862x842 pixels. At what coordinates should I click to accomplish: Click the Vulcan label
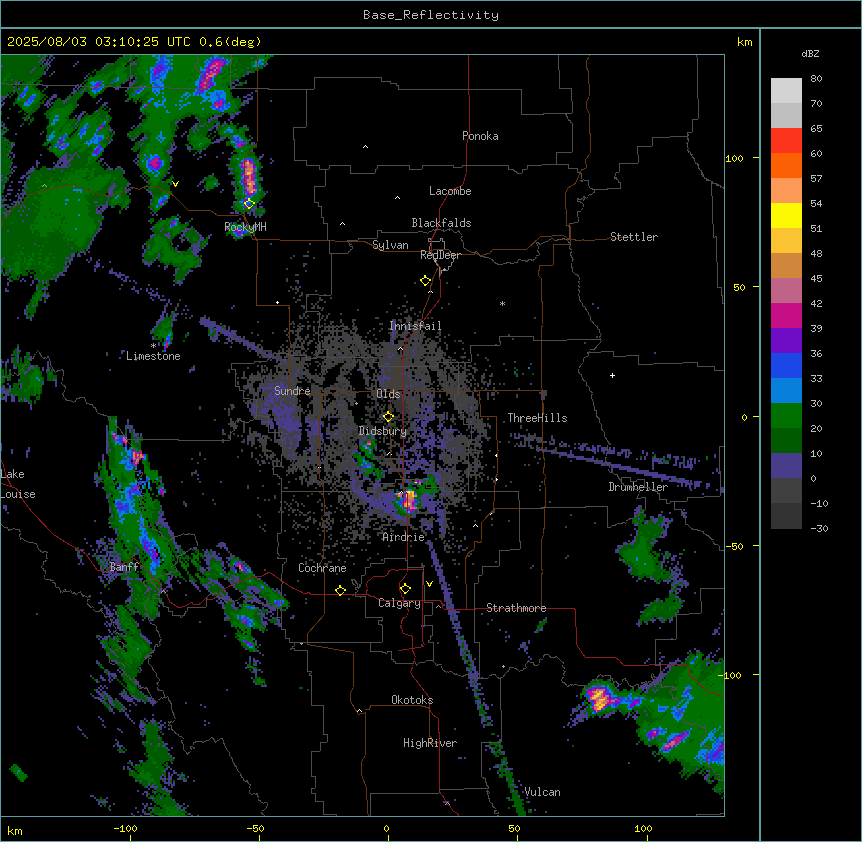(x=542, y=792)
